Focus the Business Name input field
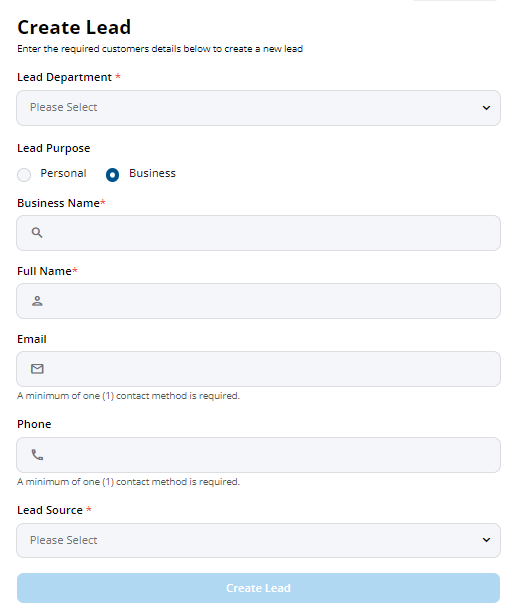The height and width of the screenshot is (613, 516). (258, 233)
